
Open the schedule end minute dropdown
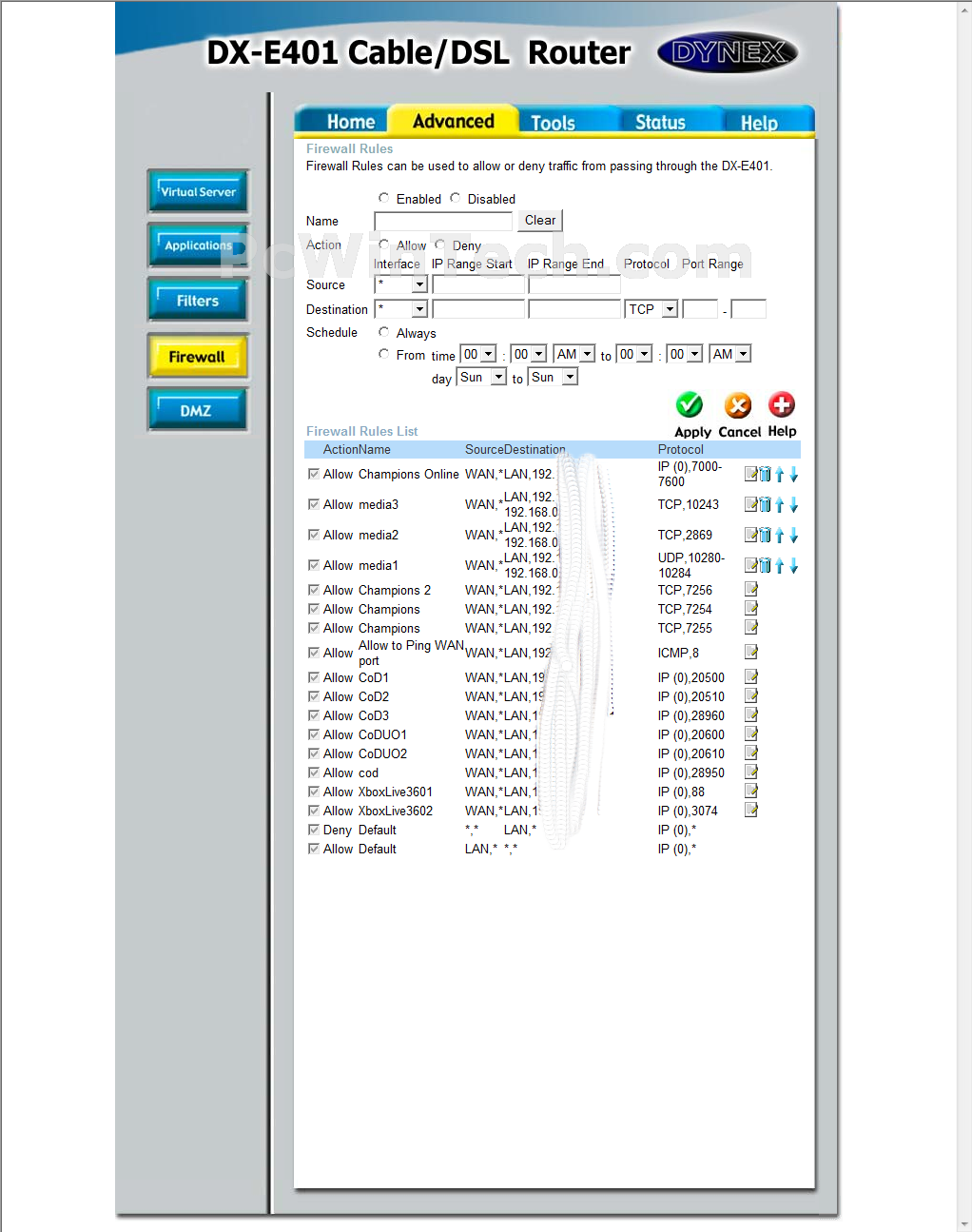(x=685, y=354)
